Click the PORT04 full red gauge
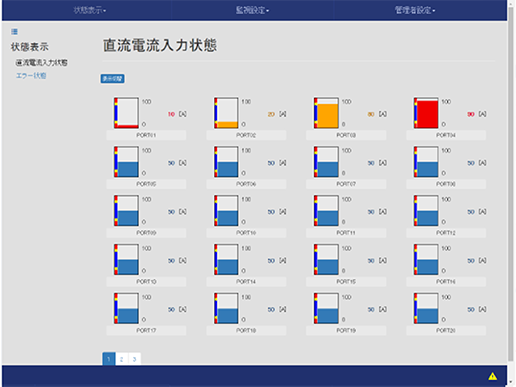This screenshot has width=516, height=387. tap(426, 113)
